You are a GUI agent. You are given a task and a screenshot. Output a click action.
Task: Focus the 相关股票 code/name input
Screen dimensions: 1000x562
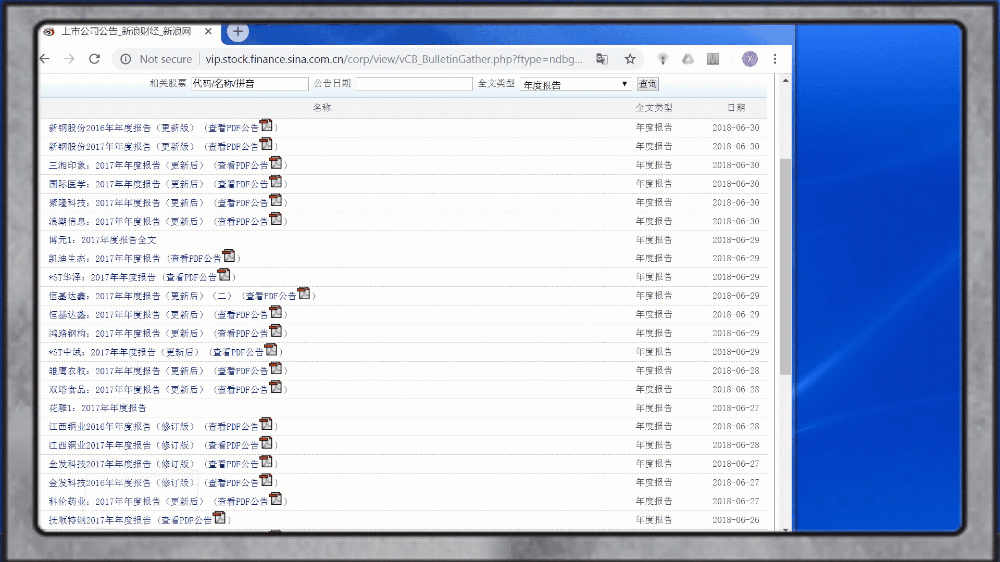(x=249, y=84)
